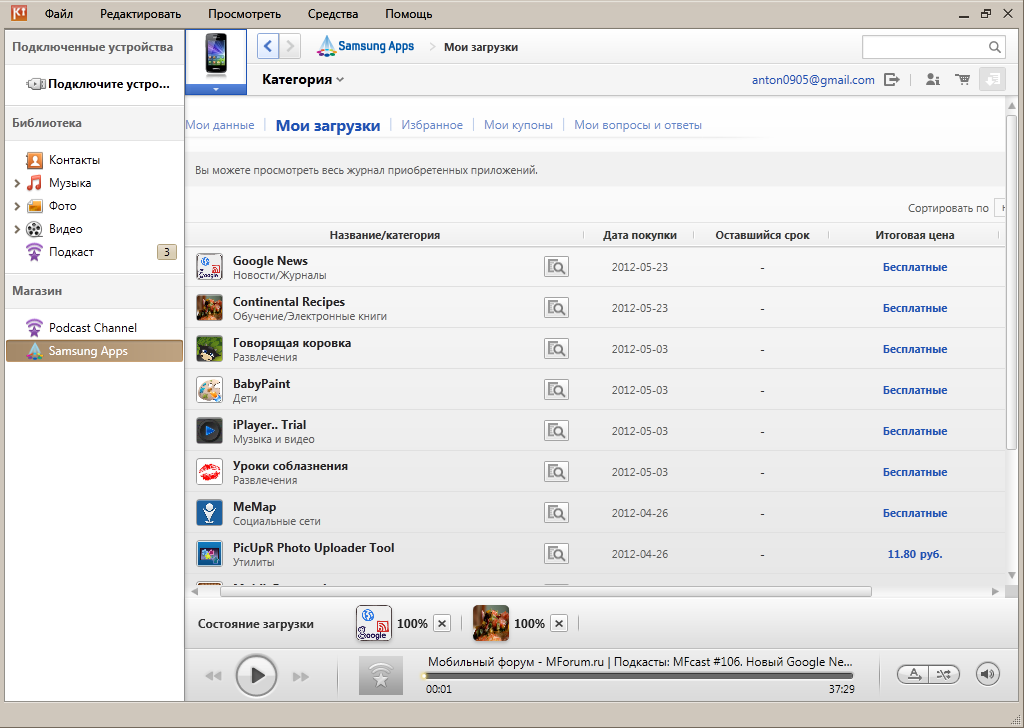Click the Samsung Apps logo in breadcrumb

366,46
